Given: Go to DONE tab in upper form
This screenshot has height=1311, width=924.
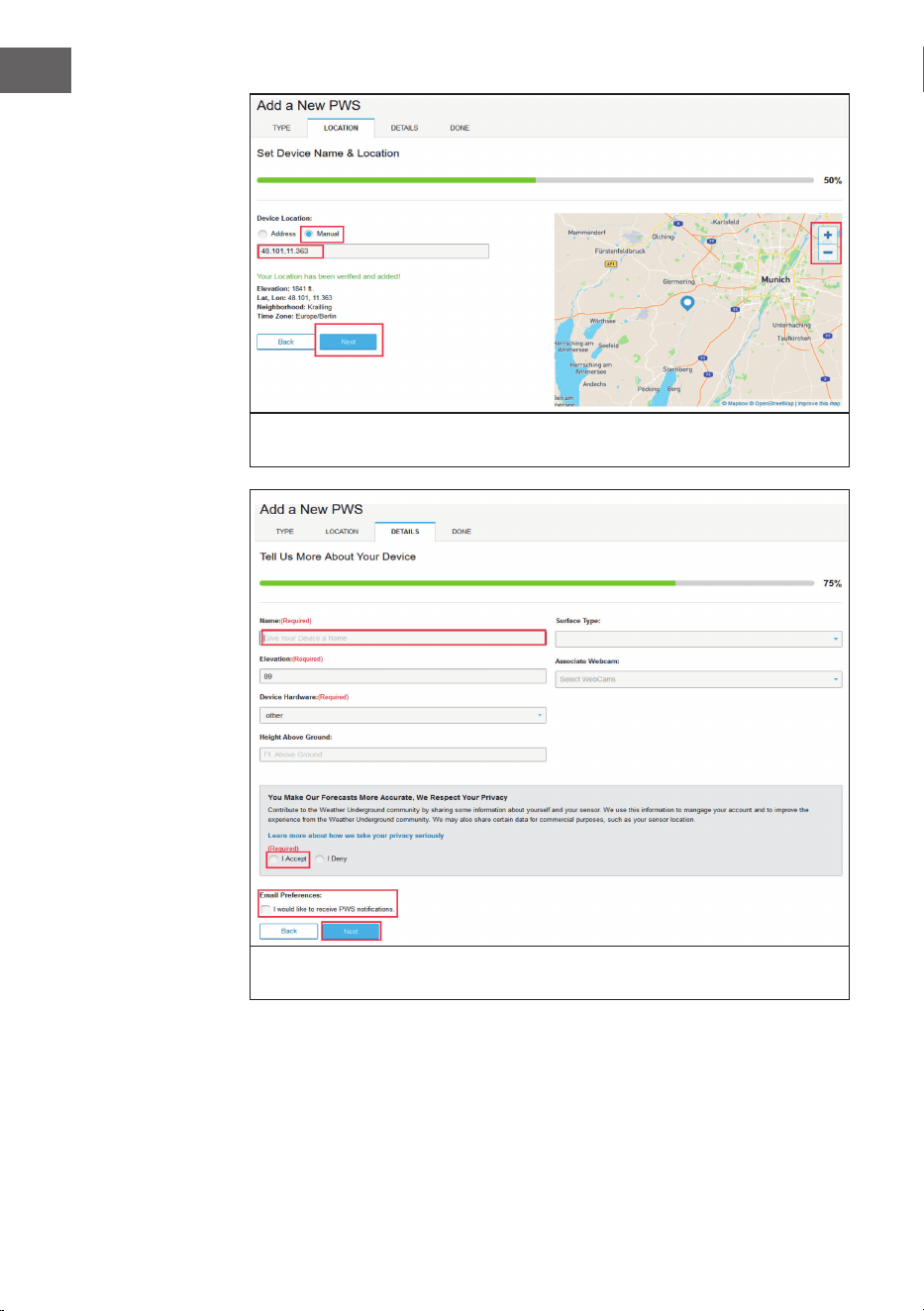Looking at the screenshot, I should pos(460,128).
